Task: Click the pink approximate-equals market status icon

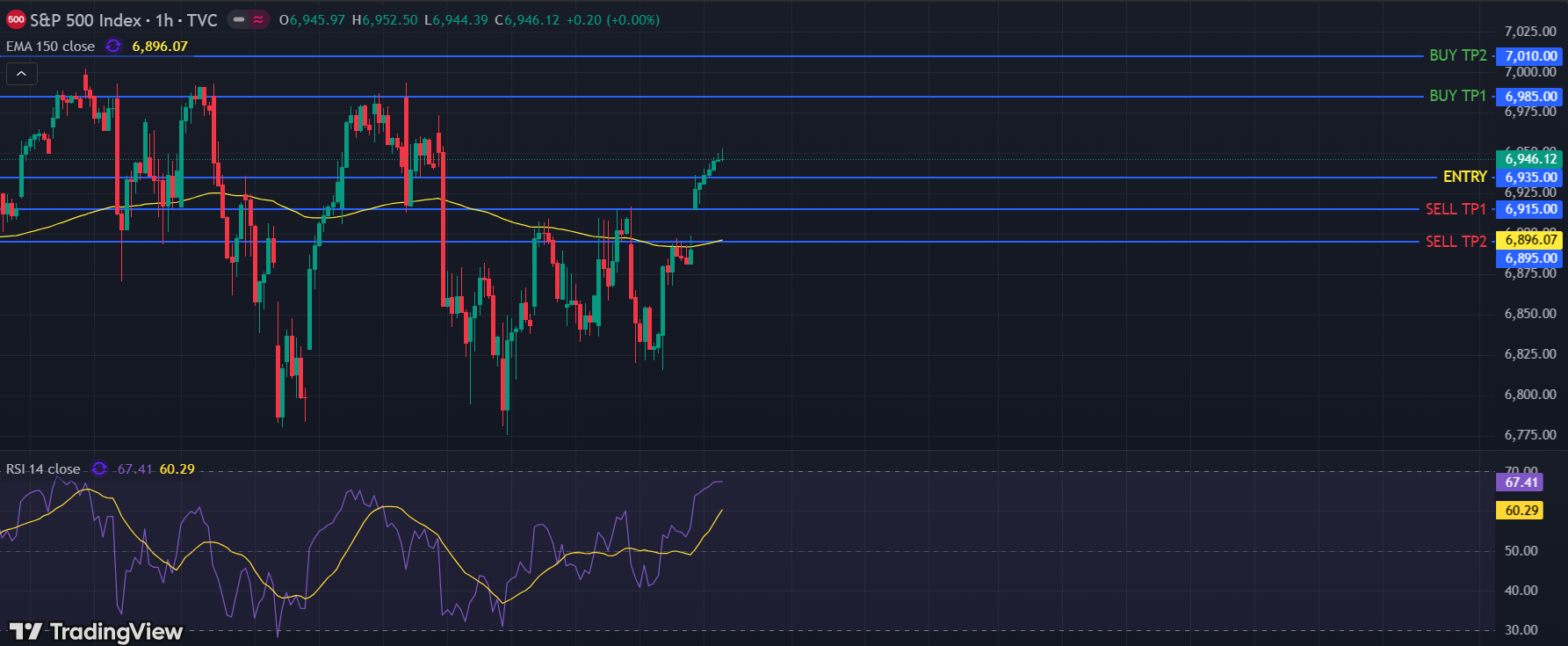Action: coord(258,19)
